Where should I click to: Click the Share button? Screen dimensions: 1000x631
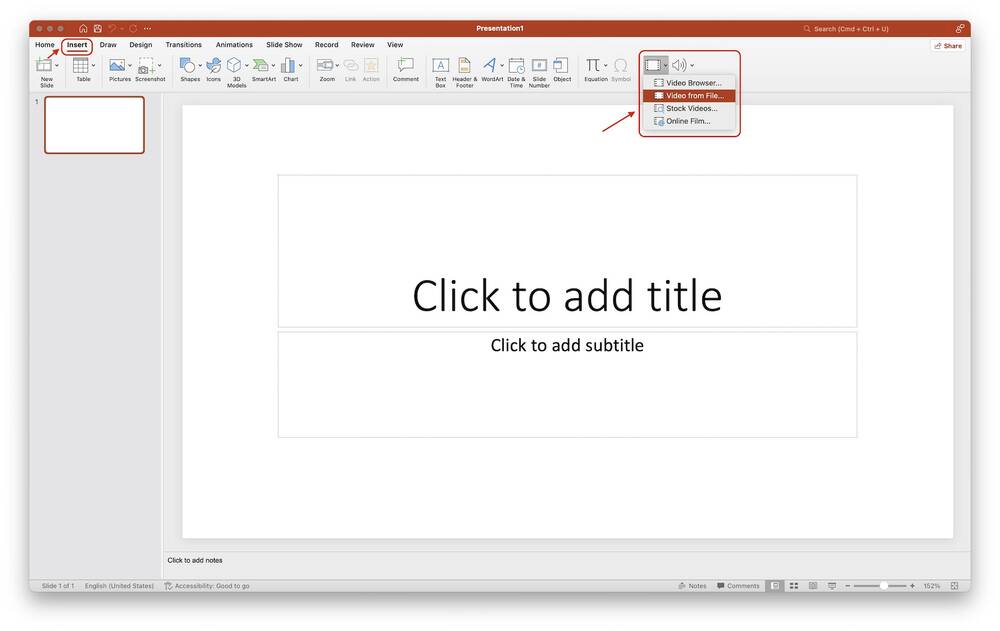948,46
